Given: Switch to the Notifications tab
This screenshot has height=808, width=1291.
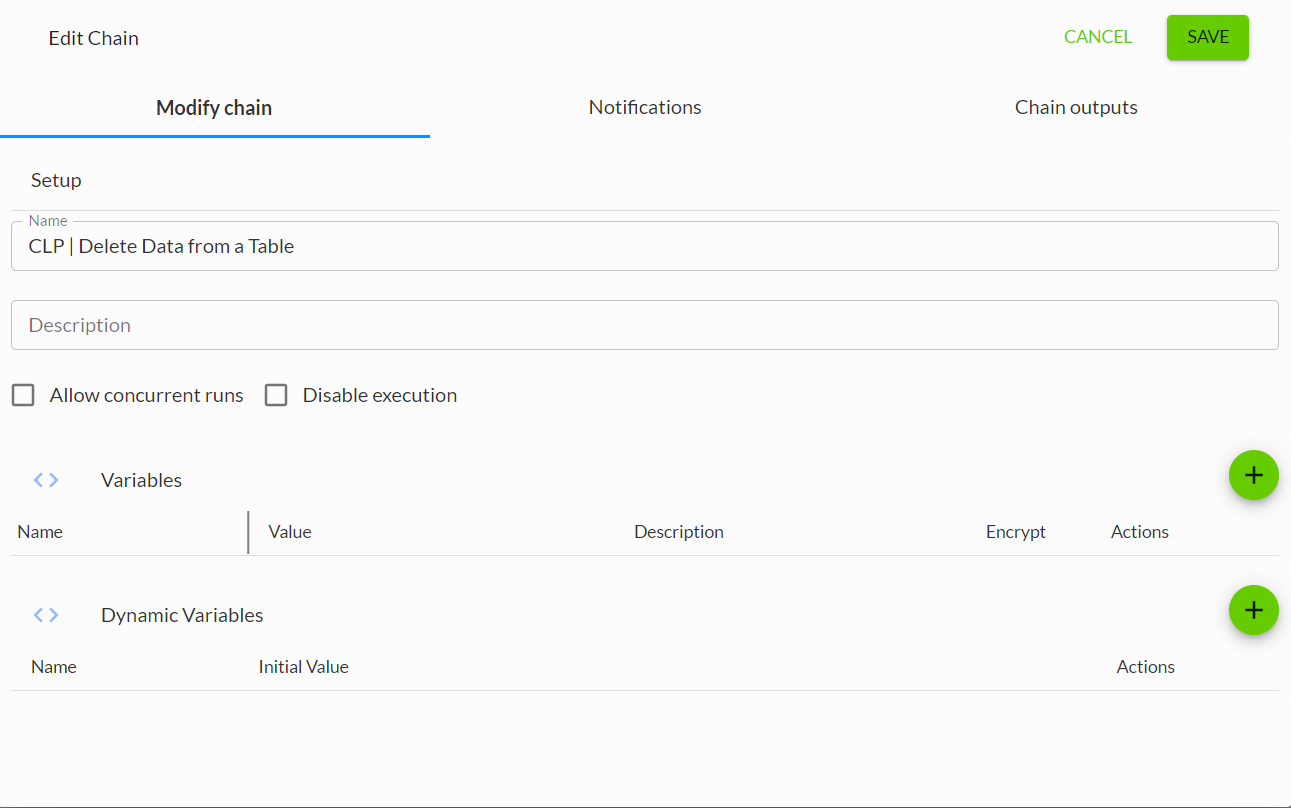Looking at the screenshot, I should [x=644, y=107].
